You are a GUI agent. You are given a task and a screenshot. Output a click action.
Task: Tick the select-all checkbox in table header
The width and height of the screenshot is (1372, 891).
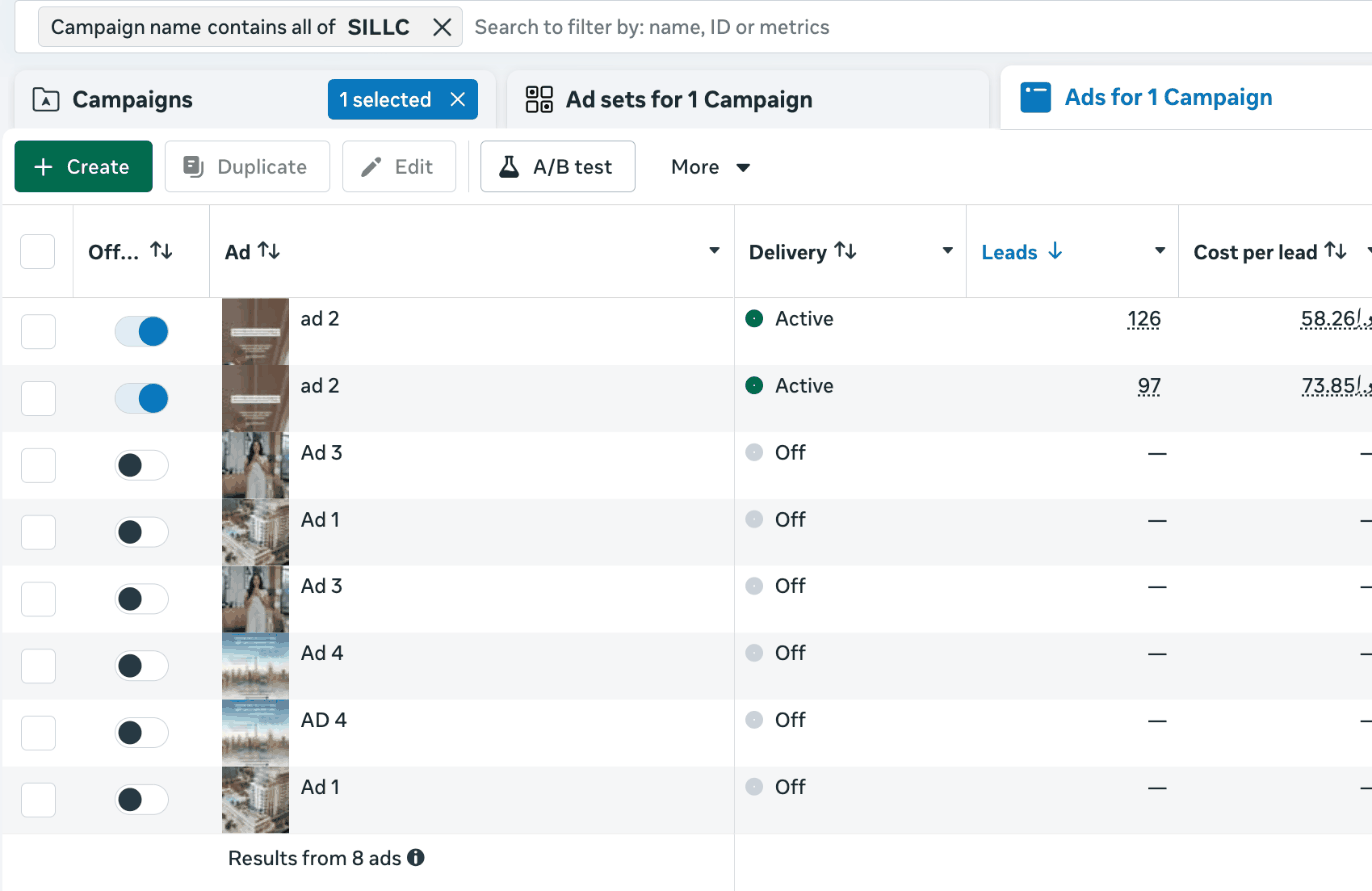(x=38, y=251)
